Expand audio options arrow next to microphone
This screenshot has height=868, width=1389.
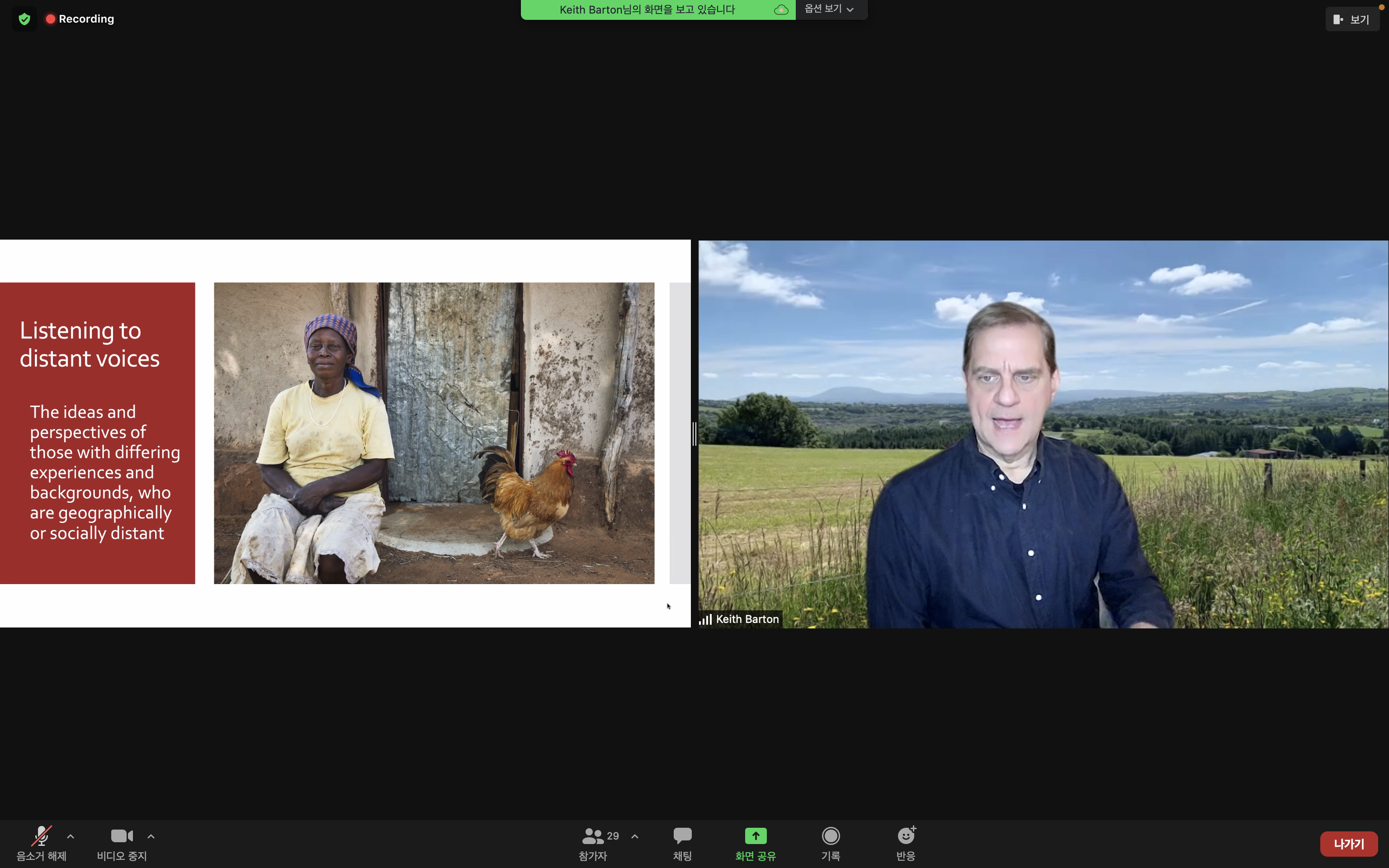pyautogui.click(x=71, y=836)
